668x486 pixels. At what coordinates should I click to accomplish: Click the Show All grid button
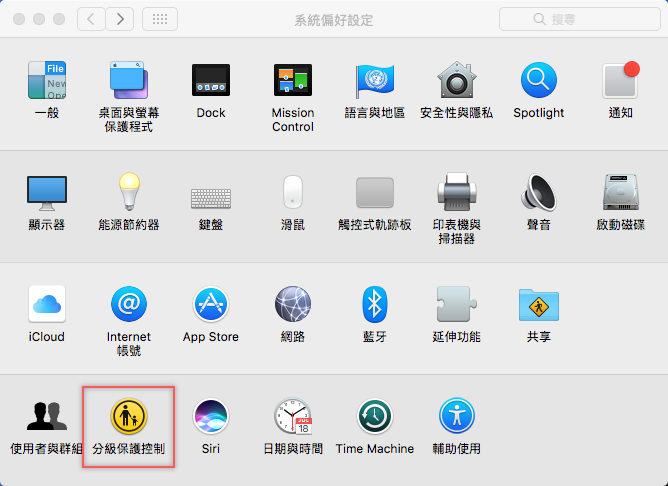point(160,19)
